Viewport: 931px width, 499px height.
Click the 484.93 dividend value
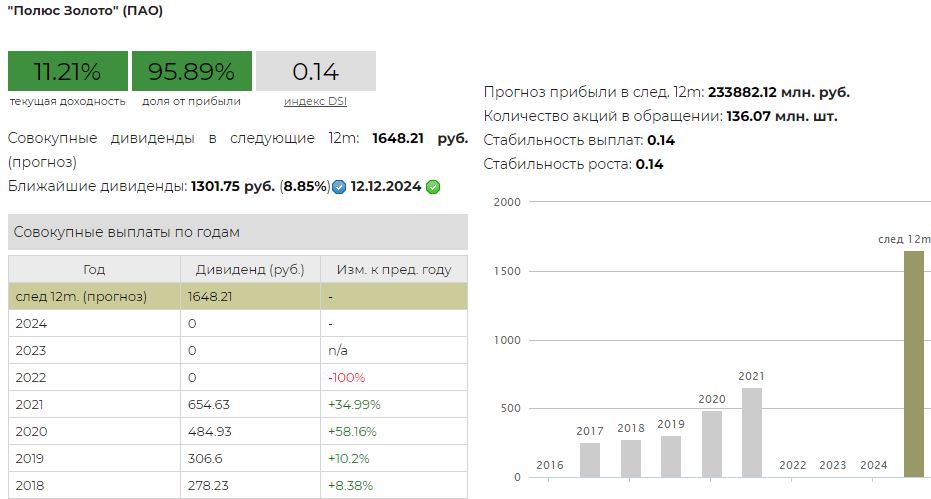pyautogui.click(x=210, y=432)
